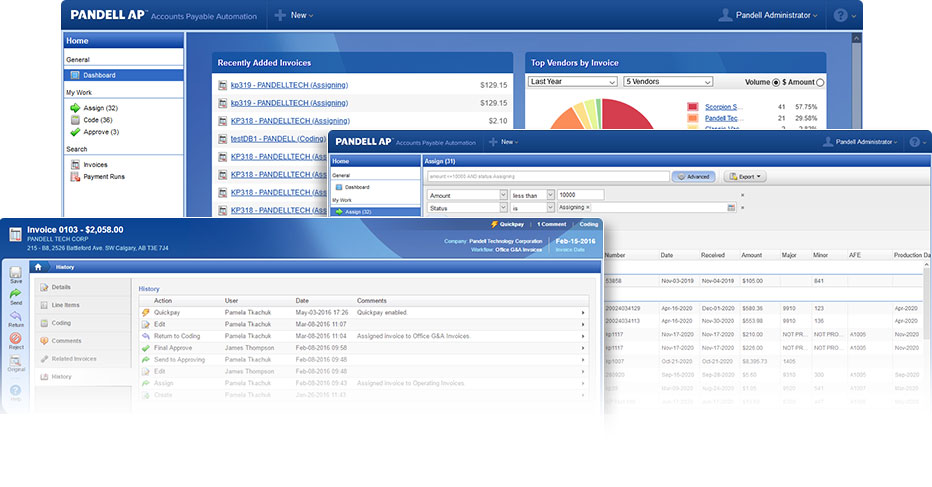Click the Return arrow icon in the invoice toolbar
This screenshot has width=932, height=487.
click(16, 316)
